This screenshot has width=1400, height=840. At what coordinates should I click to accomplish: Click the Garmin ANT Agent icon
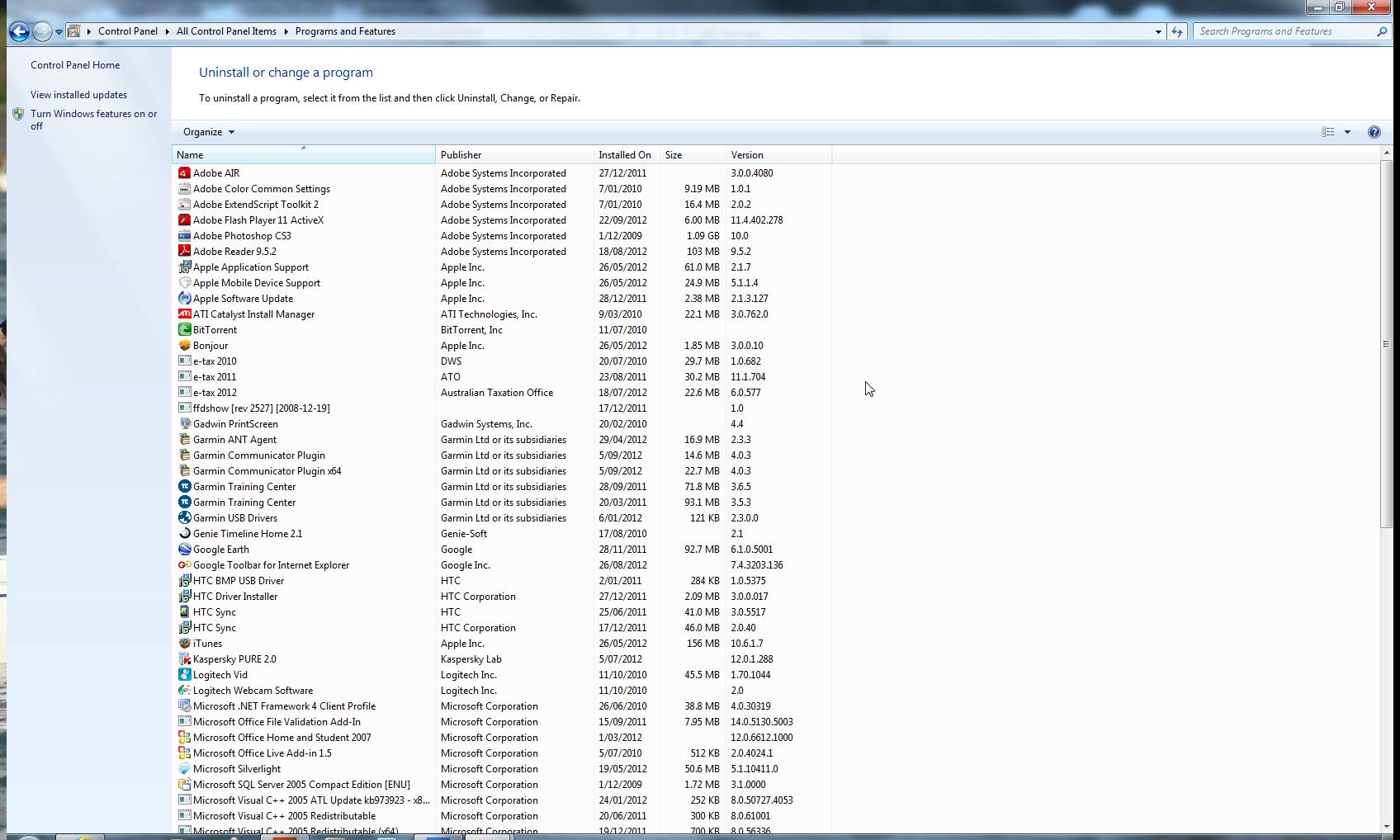(x=184, y=440)
